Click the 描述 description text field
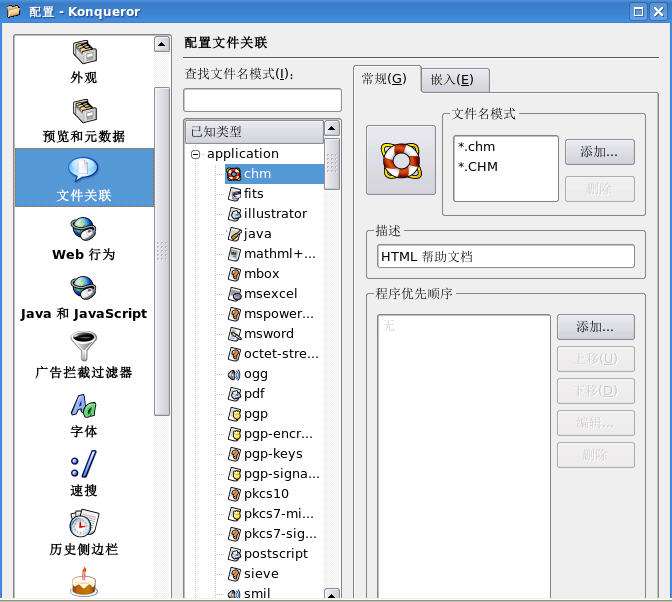The width and height of the screenshot is (672, 602). click(506, 256)
